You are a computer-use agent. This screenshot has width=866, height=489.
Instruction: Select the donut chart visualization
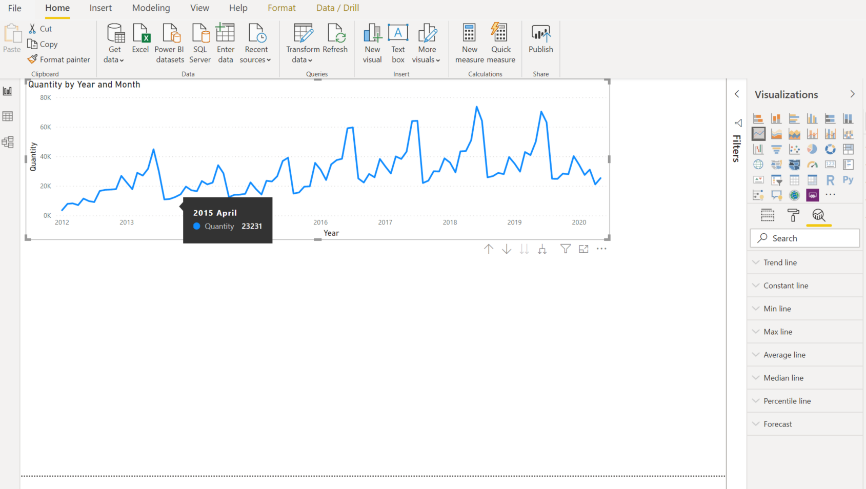[x=830, y=149]
